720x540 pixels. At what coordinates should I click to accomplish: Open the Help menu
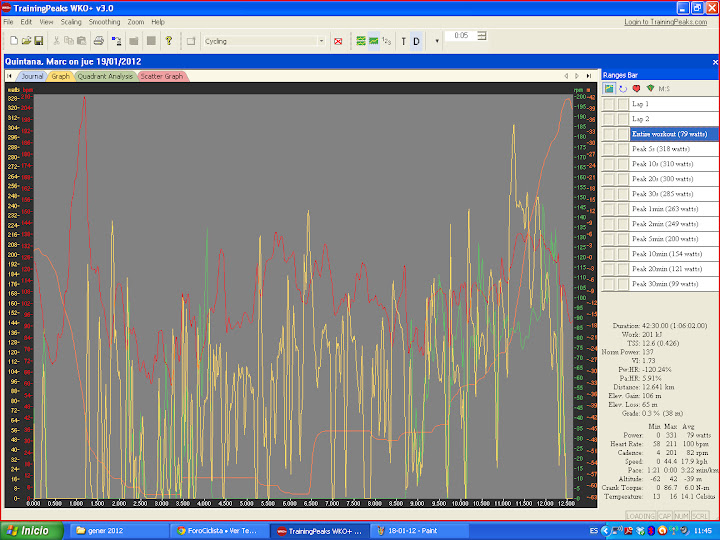coord(158,22)
